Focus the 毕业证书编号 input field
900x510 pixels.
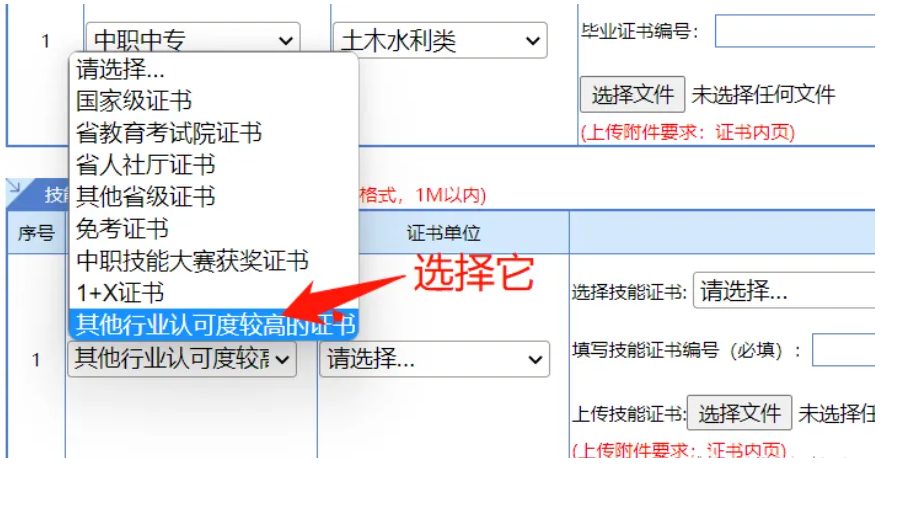click(x=795, y=31)
